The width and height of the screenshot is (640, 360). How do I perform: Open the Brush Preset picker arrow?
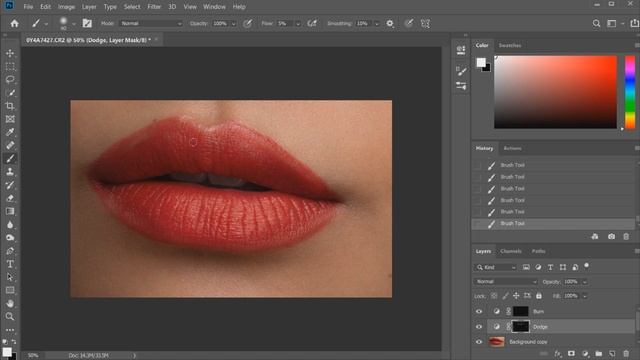click(74, 24)
